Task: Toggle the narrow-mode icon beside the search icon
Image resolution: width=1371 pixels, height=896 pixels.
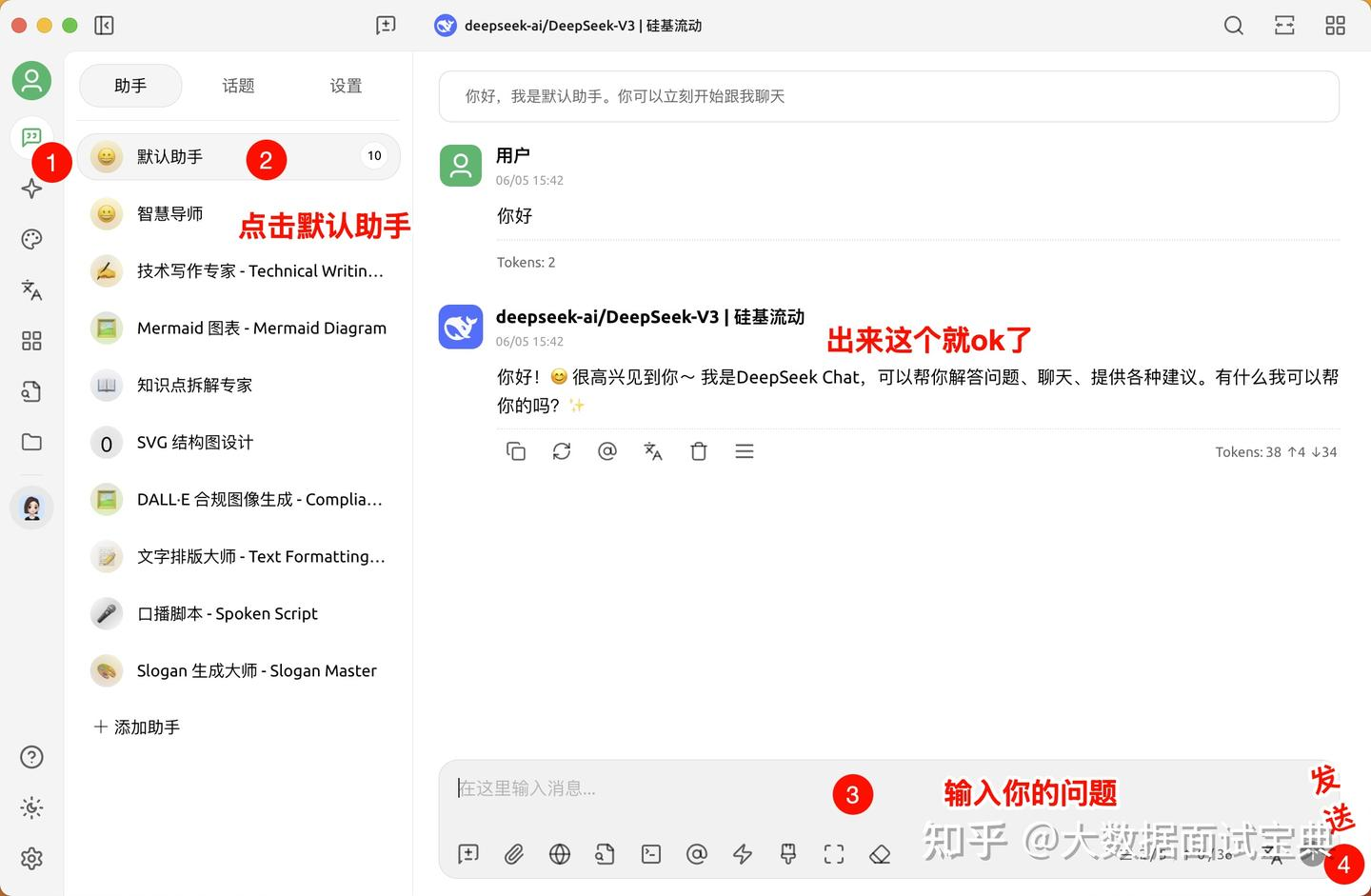Action: [1284, 26]
